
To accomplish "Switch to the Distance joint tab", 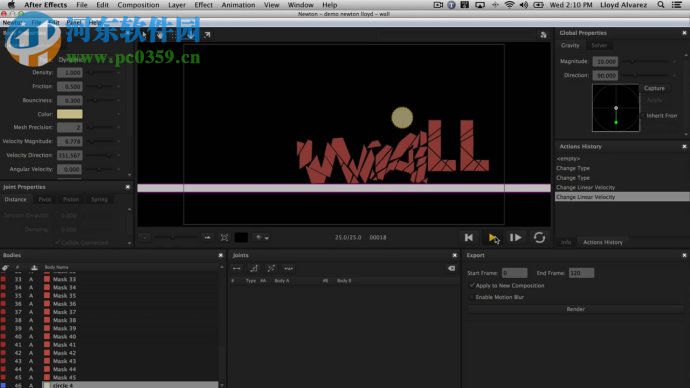I will pos(15,199).
